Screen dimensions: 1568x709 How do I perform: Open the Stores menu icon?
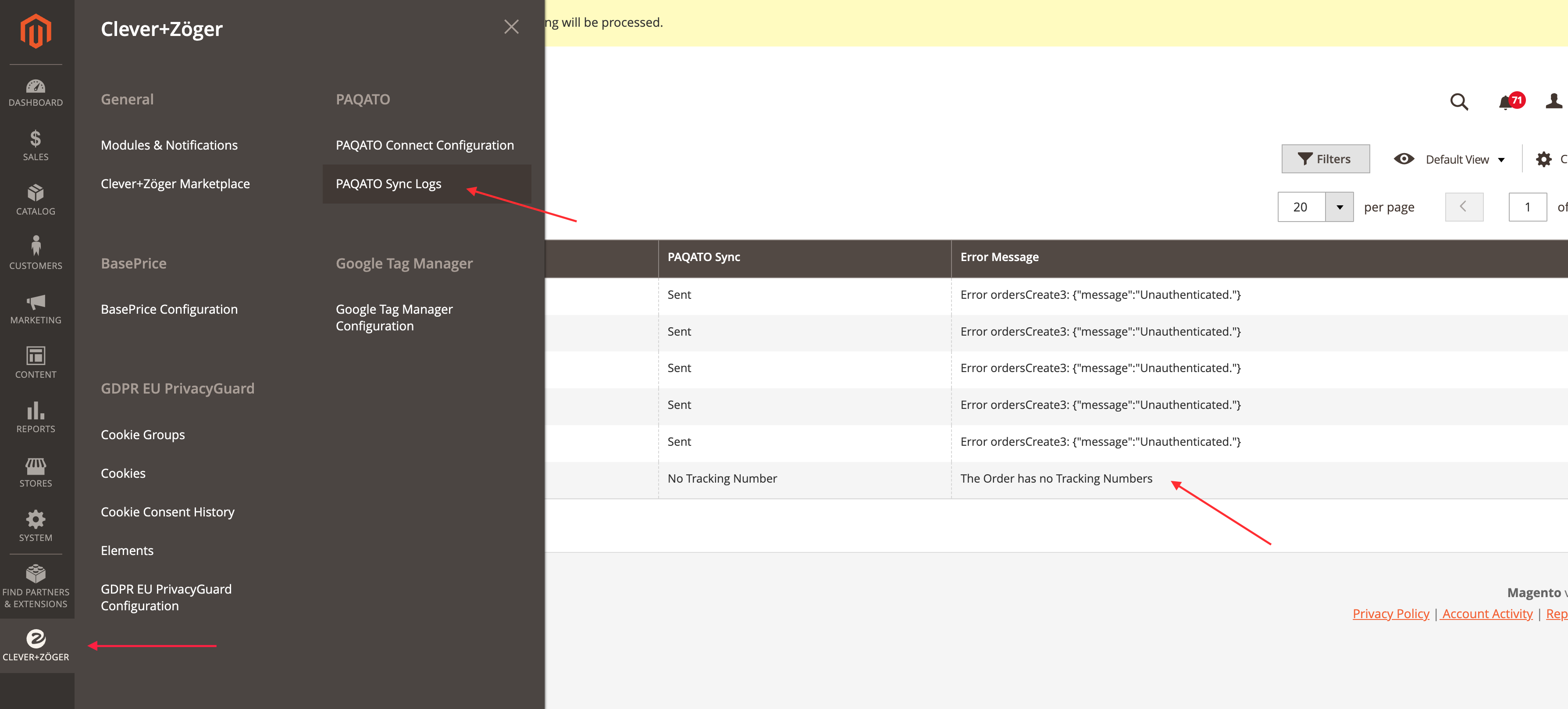pos(36,473)
